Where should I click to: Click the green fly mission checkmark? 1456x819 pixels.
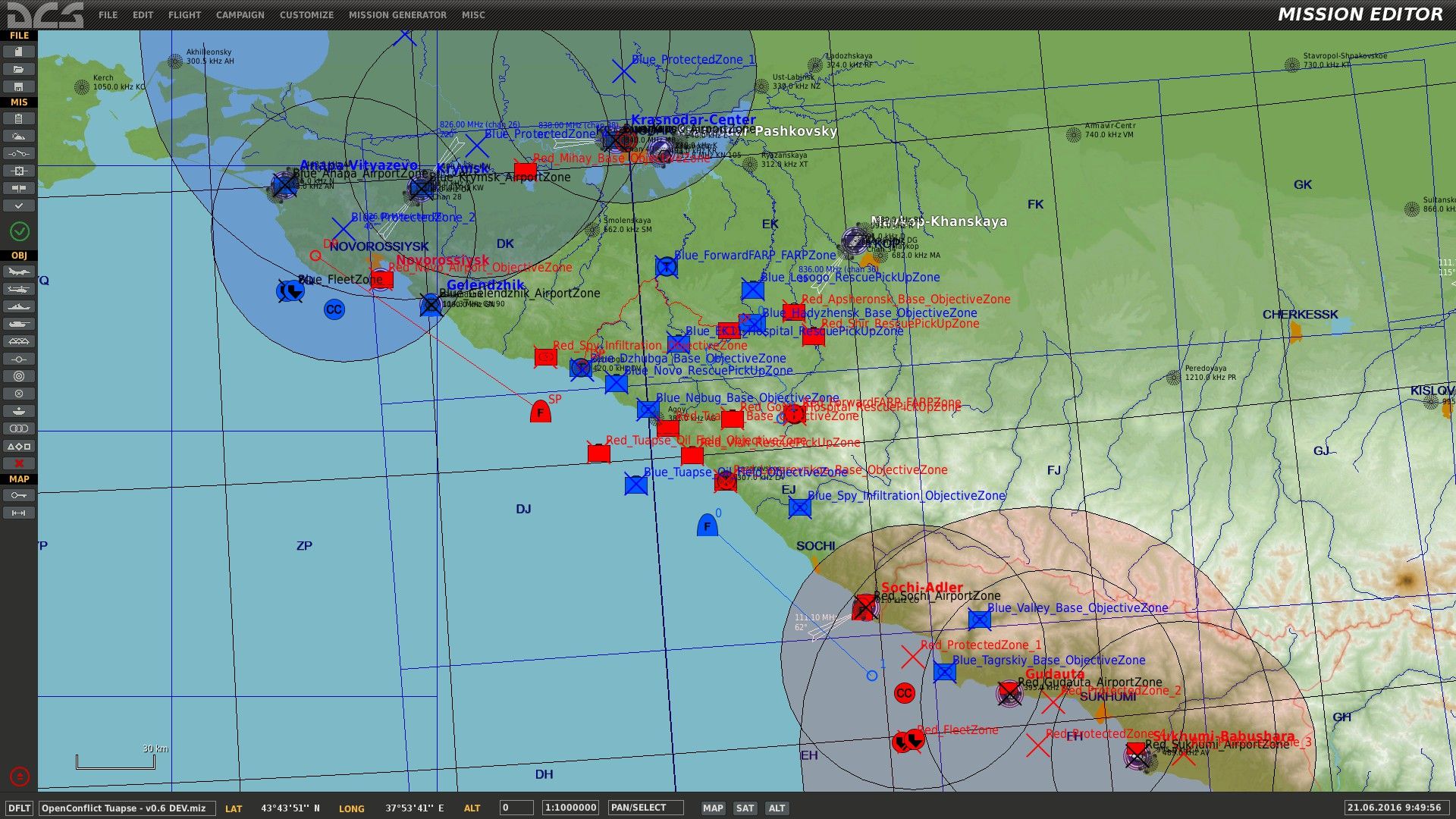tap(20, 231)
